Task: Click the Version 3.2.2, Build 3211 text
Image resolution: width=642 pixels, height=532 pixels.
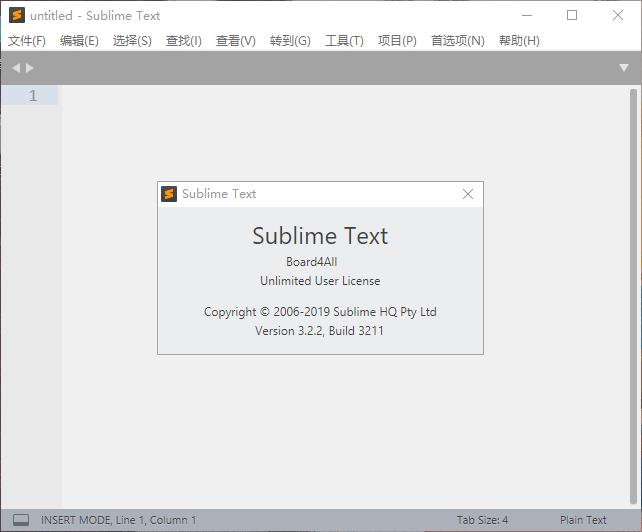Action: (x=319, y=331)
